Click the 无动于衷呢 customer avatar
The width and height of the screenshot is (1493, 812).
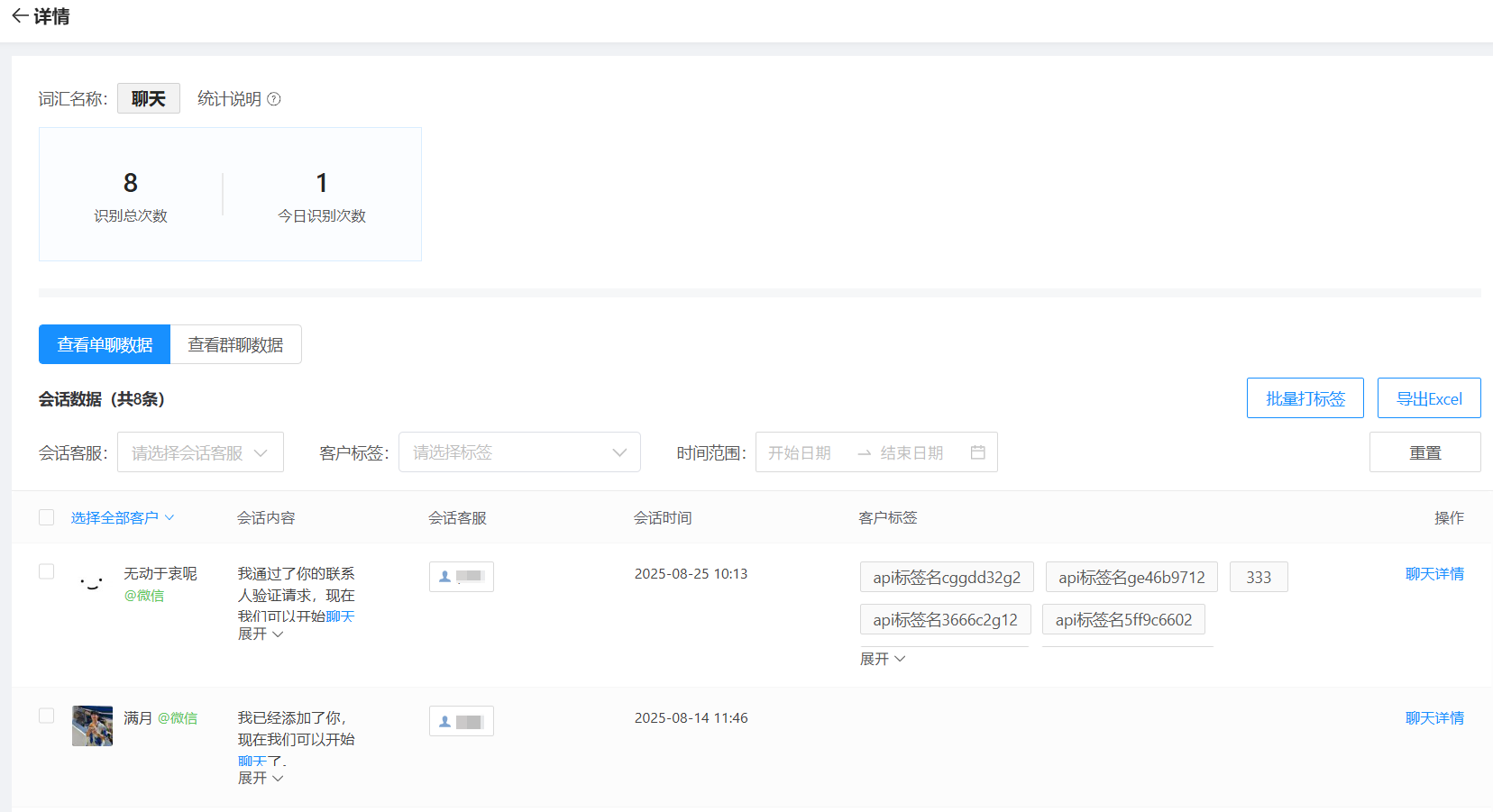pyautogui.click(x=92, y=582)
